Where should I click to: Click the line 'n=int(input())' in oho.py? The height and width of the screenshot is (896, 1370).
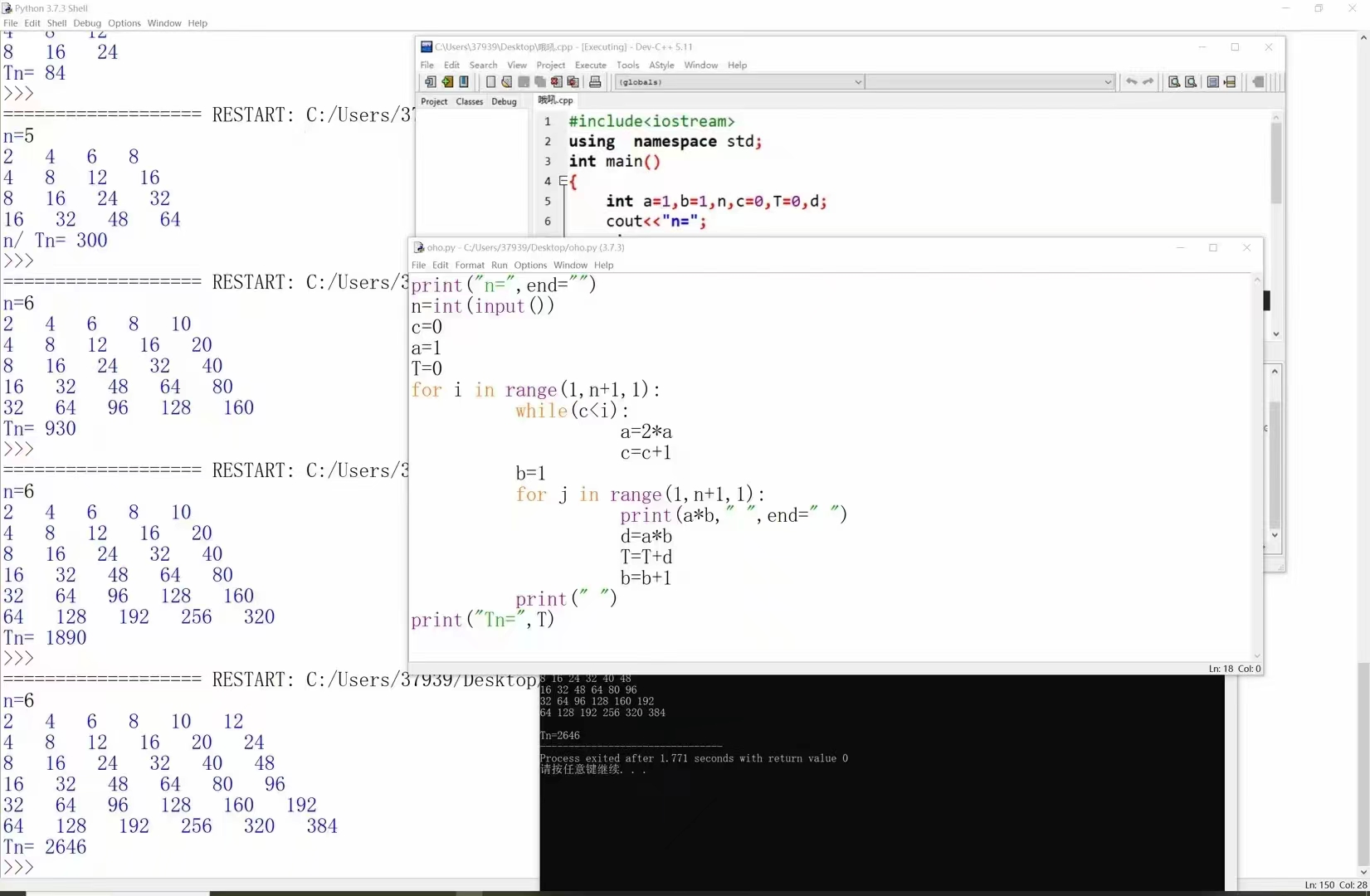(x=483, y=306)
